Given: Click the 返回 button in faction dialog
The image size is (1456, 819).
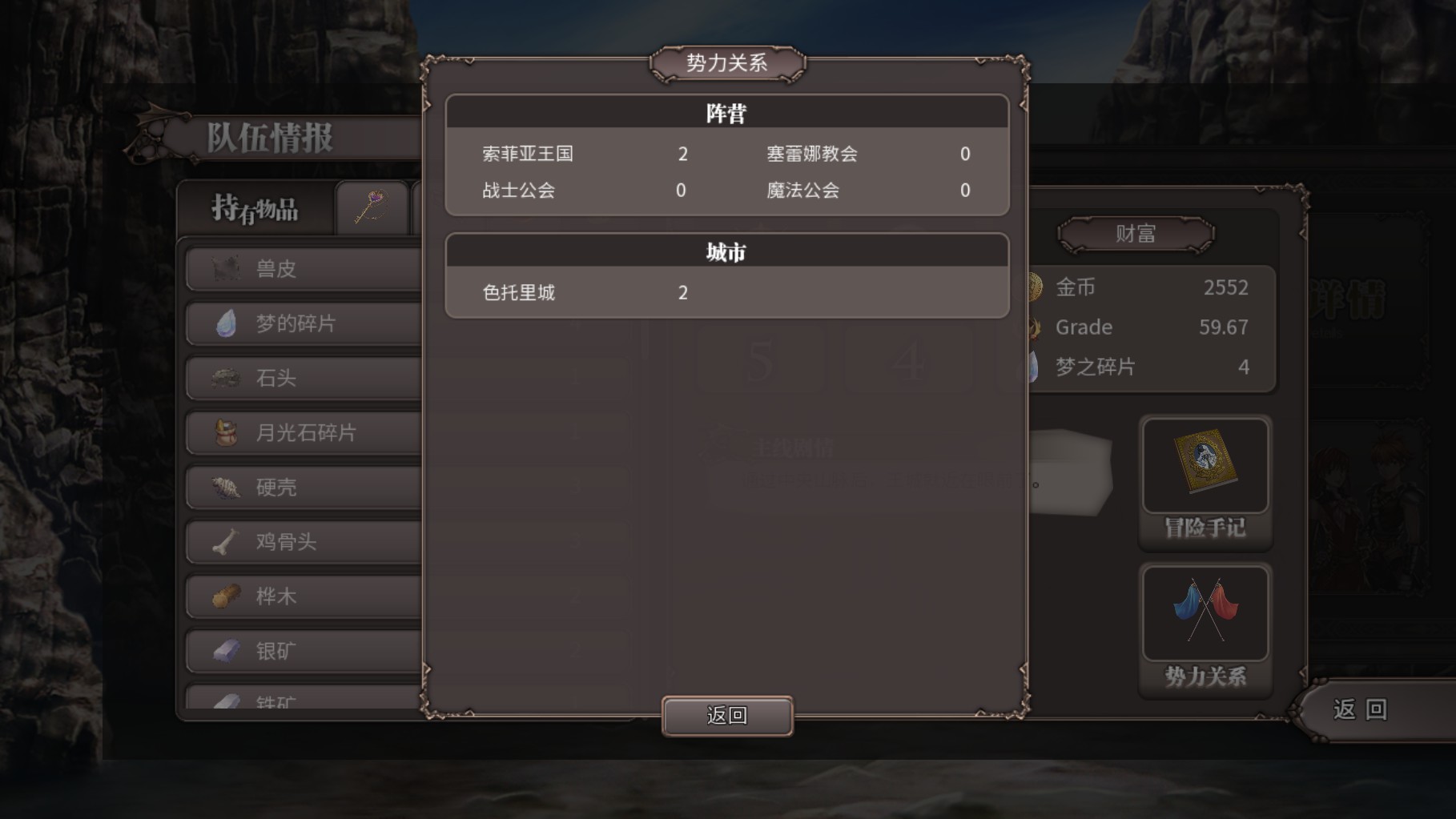Looking at the screenshot, I should tap(727, 716).
